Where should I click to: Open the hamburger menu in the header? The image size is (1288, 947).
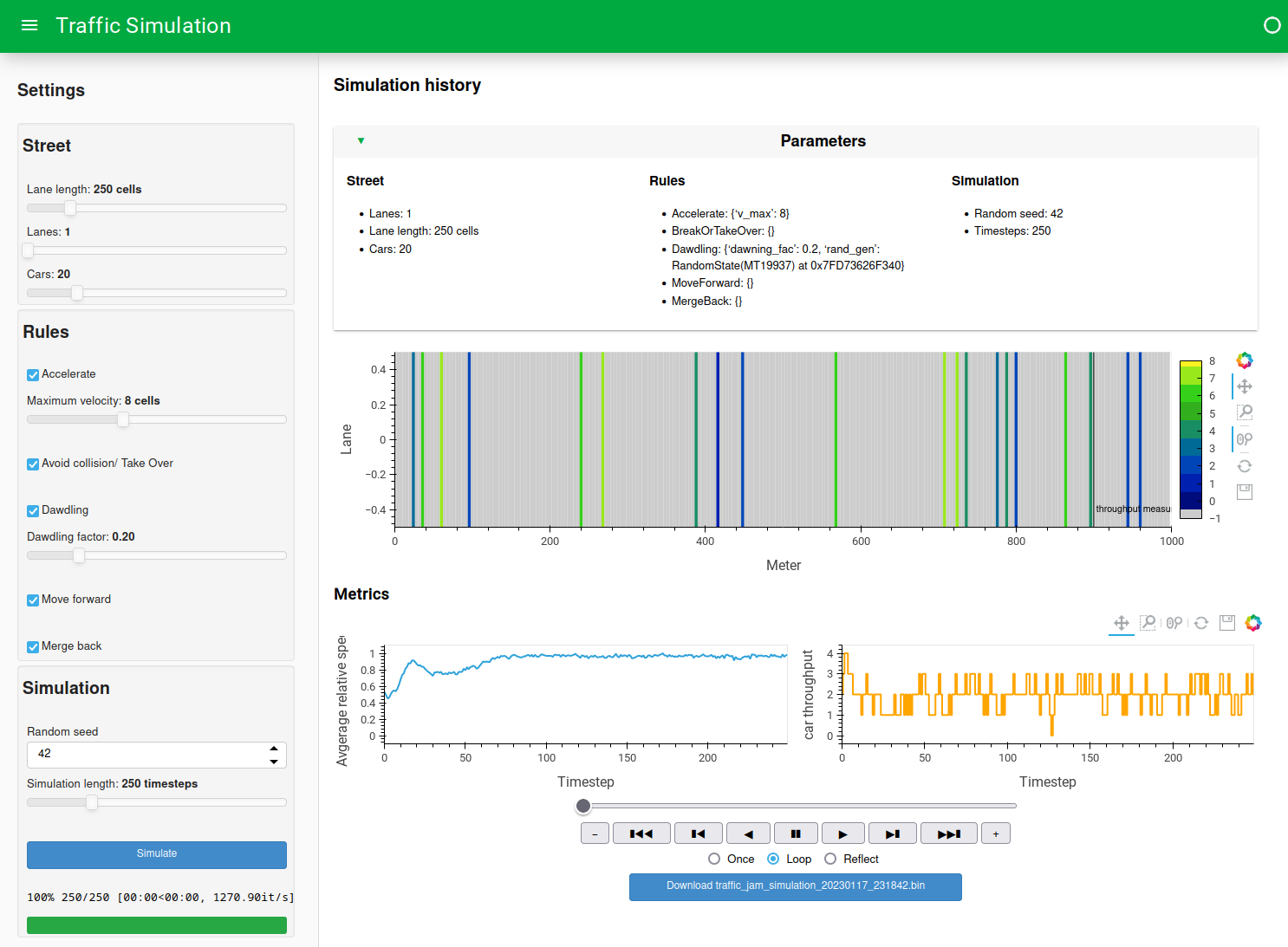(x=29, y=25)
